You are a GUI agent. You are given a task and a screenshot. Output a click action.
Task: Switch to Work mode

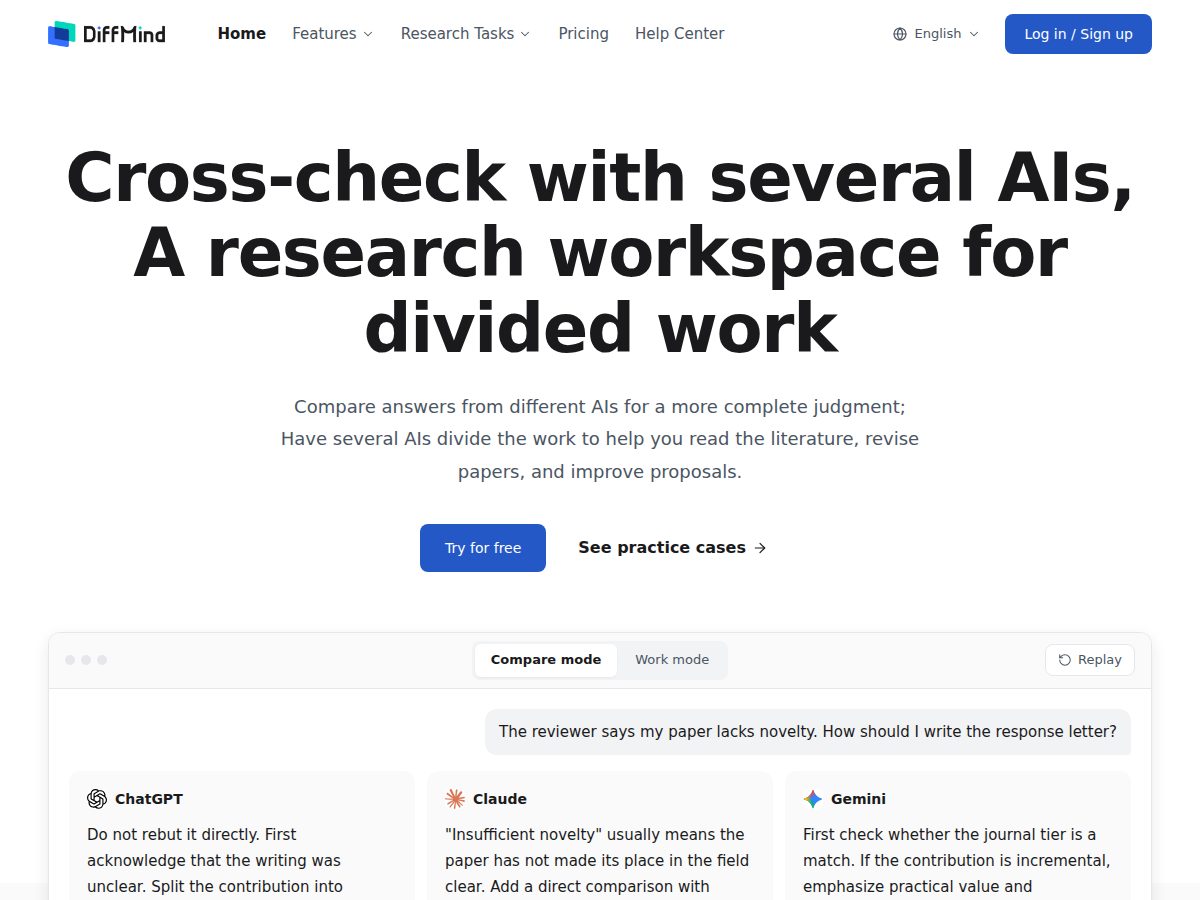672,660
